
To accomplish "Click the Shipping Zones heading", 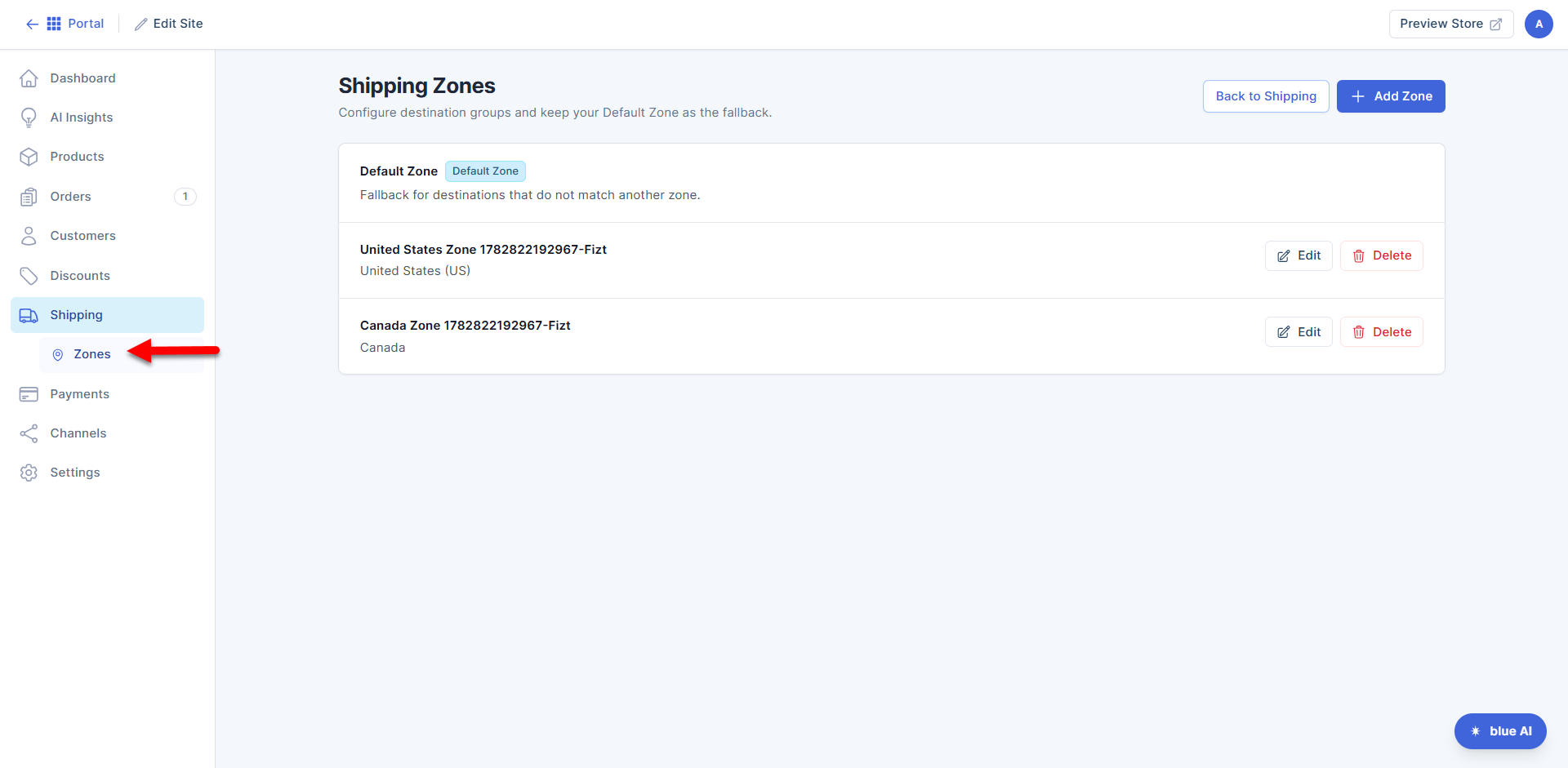I will coord(416,86).
